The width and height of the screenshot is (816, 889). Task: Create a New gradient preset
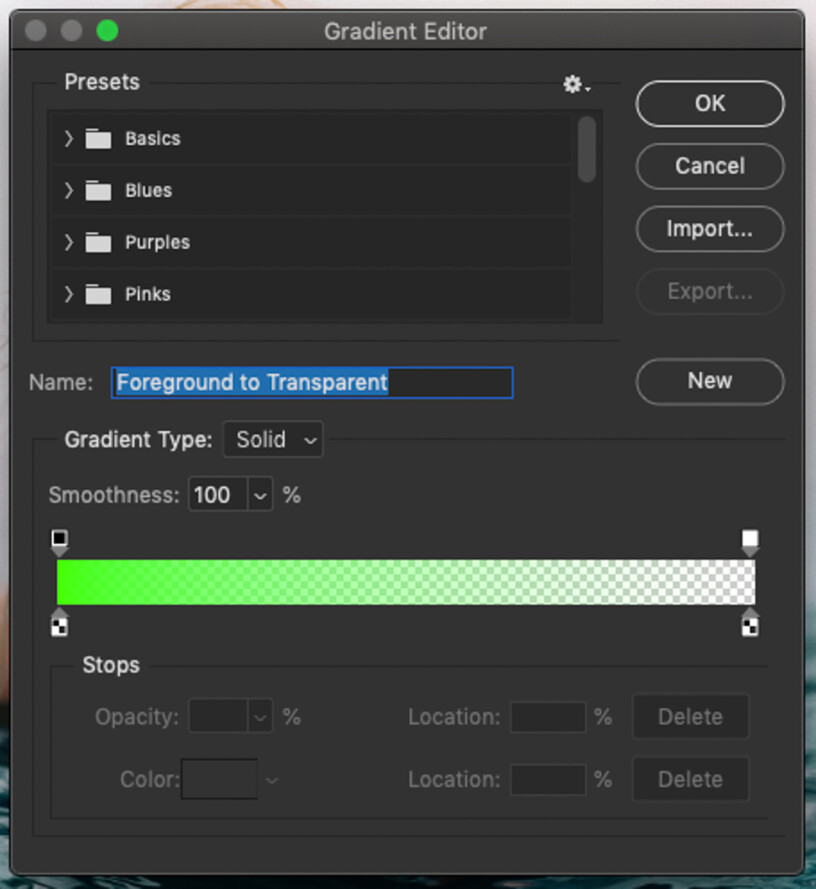tap(709, 381)
